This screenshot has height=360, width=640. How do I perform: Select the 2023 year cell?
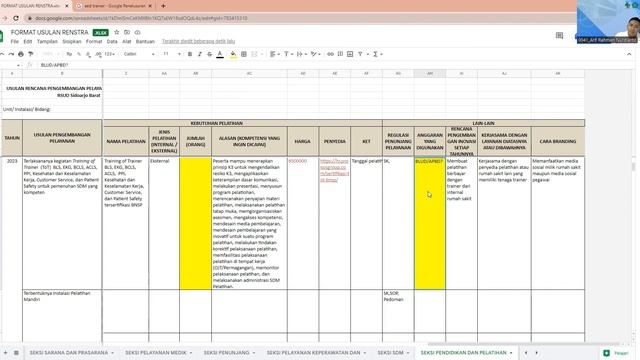click(x=12, y=223)
